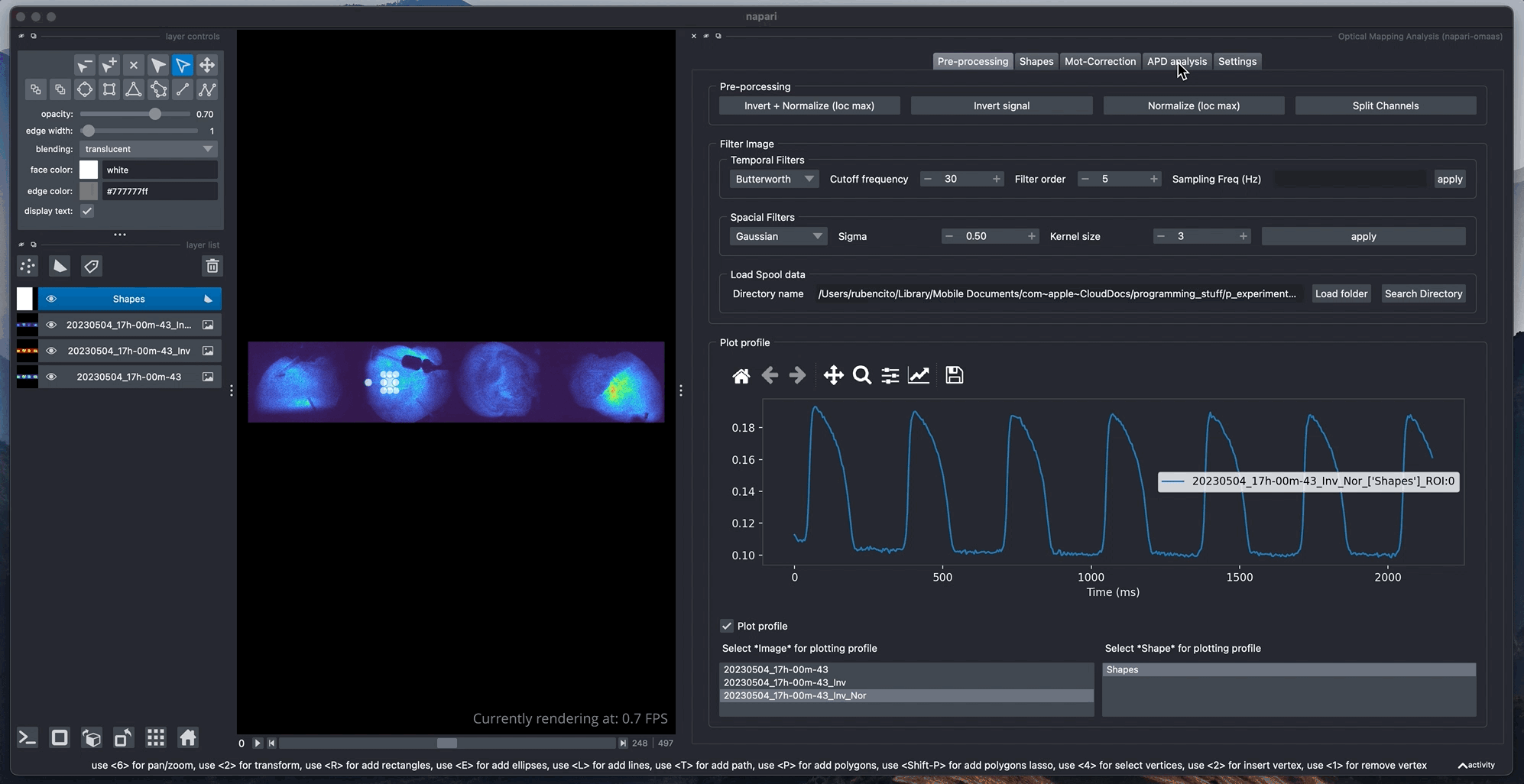Image resolution: width=1524 pixels, height=784 pixels.
Task: Open plot subplot configuration sliders
Action: pos(890,375)
